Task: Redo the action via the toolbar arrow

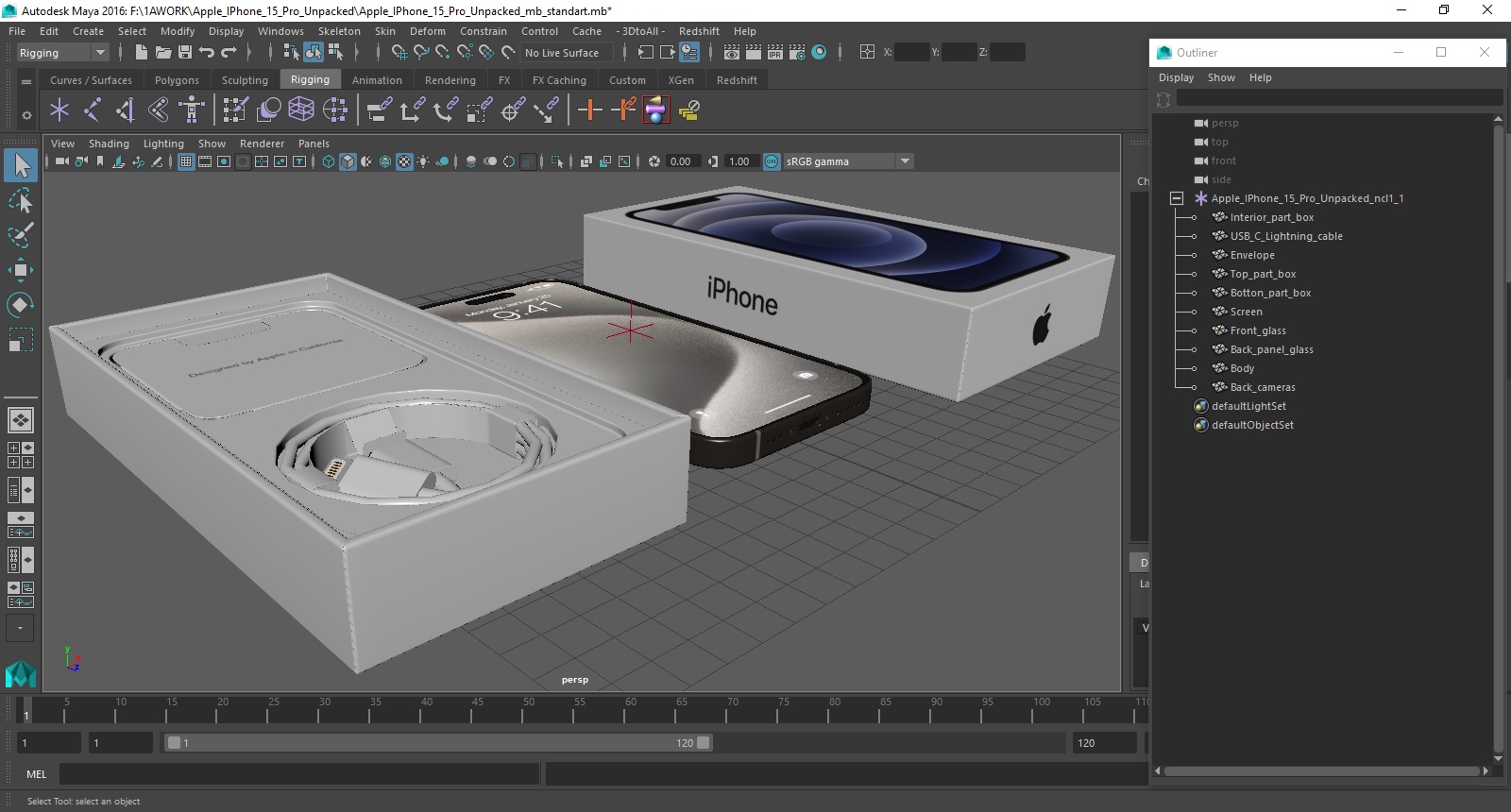Action: point(229,53)
